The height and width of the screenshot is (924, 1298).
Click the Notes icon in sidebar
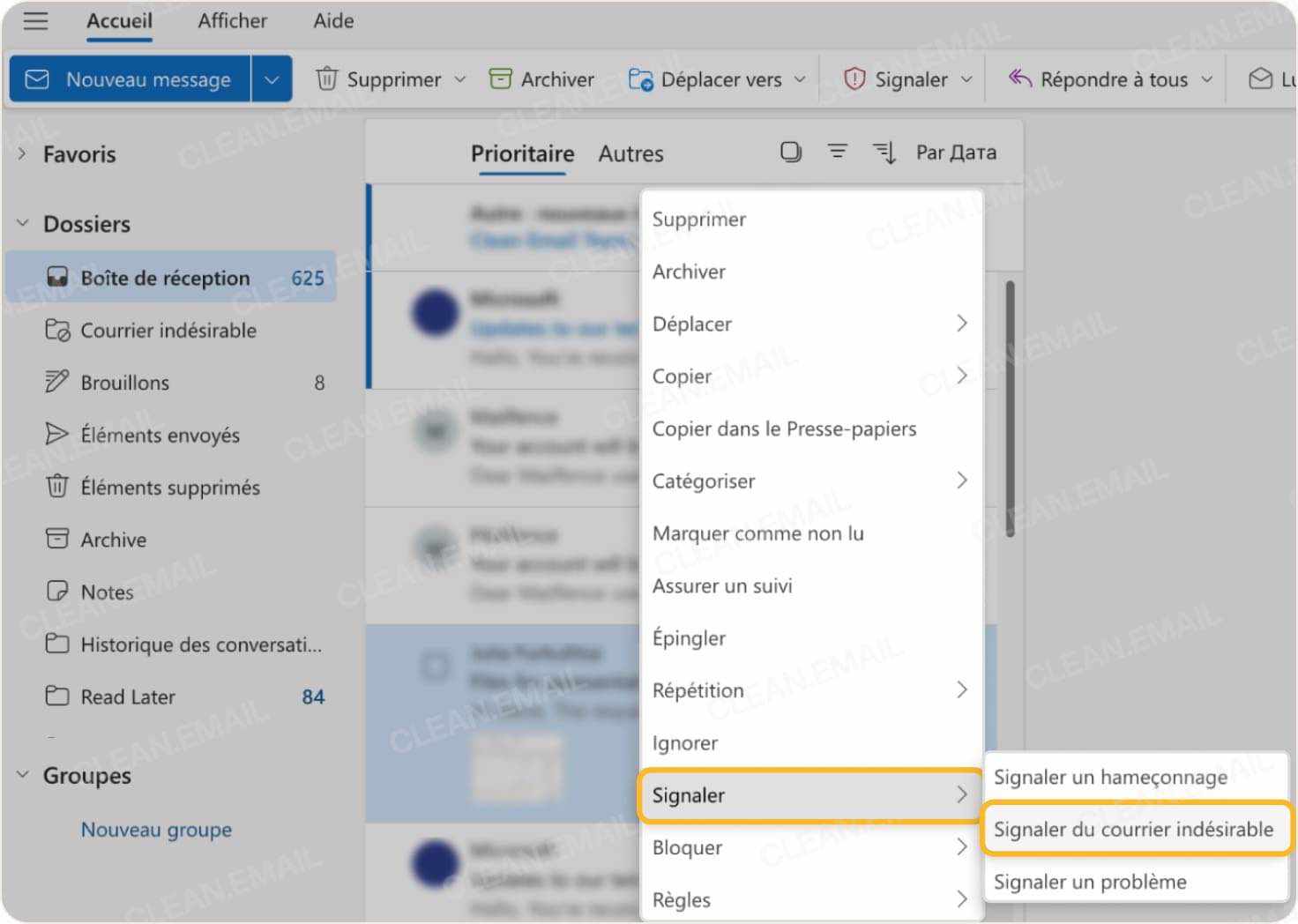pos(56,591)
